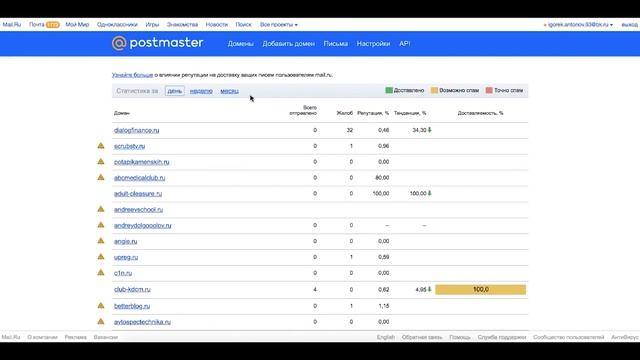Open the Все проекты dropdown
640x360 pixels.
click(279, 24)
